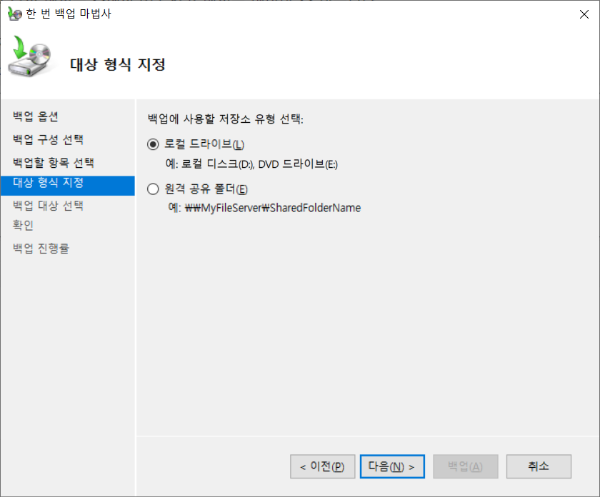Screen dimensions: 600x497
Task: Open the 백업할 항목 선택 step
Action: coord(53,163)
